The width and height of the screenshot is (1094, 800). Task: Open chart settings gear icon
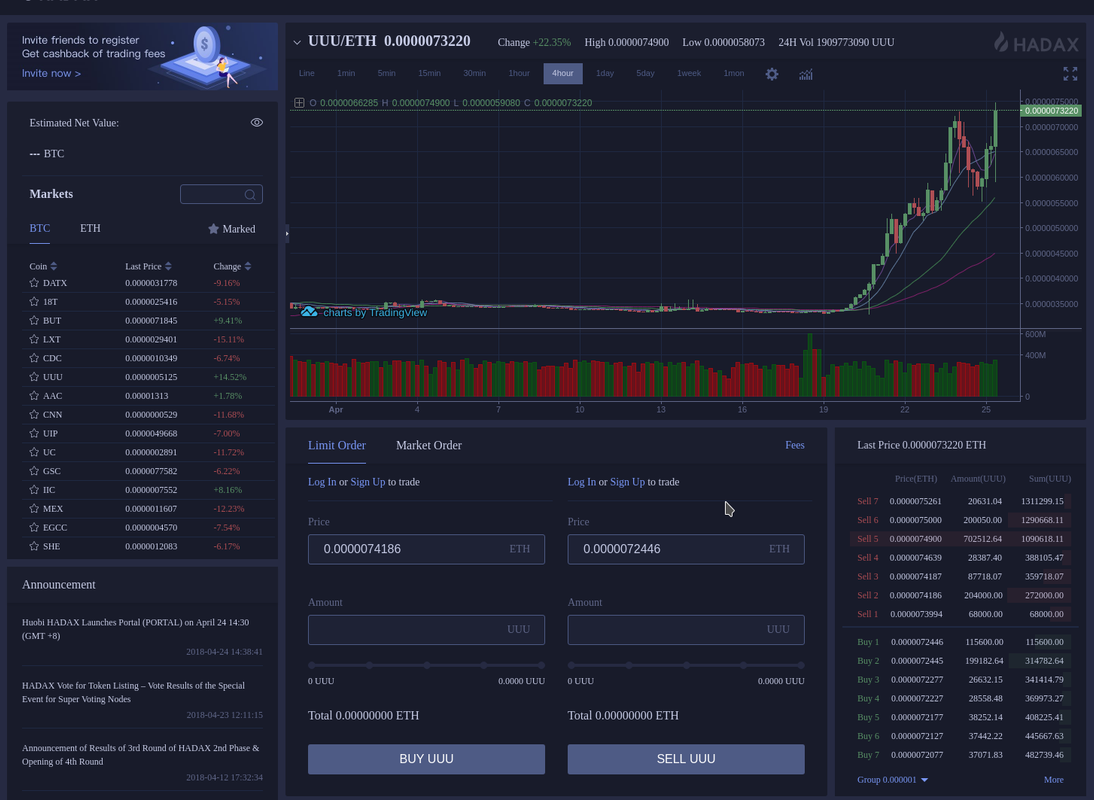(772, 74)
